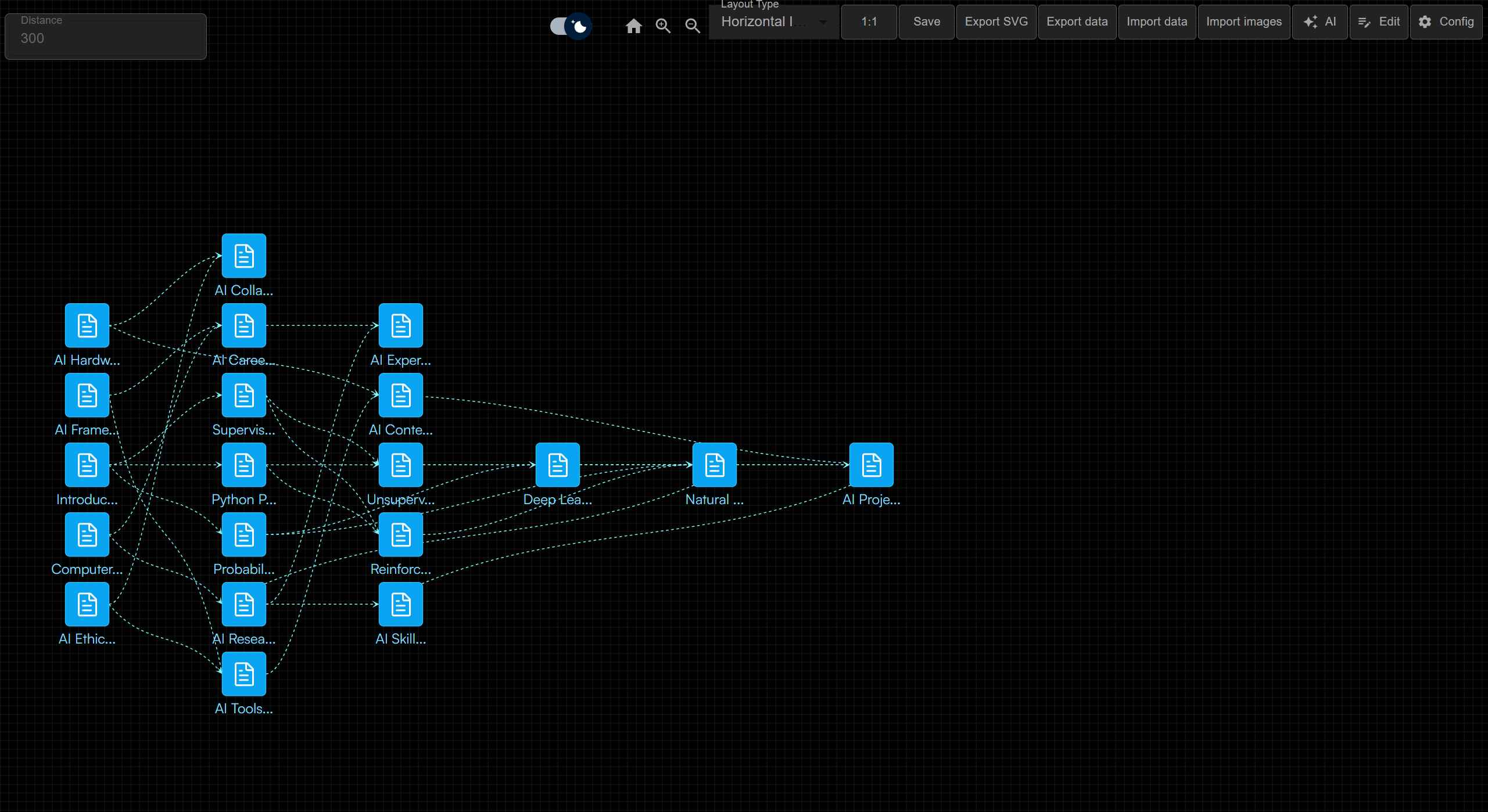1488x812 pixels.
Task: Click the Distance input field
Action: (106, 38)
